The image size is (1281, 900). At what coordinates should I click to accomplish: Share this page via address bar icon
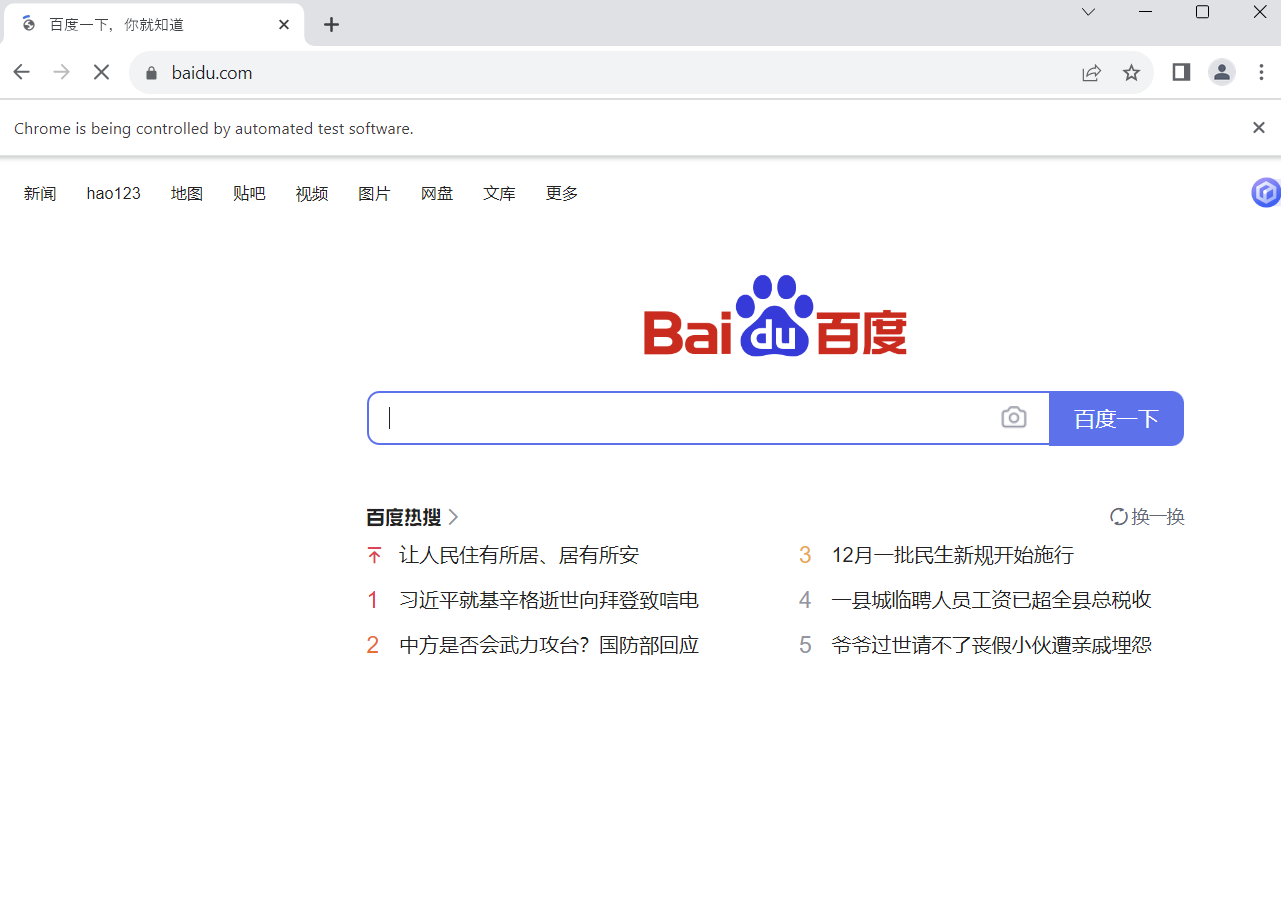(x=1091, y=73)
